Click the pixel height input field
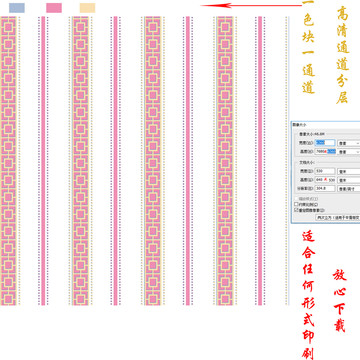This screenshot has height=360, width=360. point(325,151)
